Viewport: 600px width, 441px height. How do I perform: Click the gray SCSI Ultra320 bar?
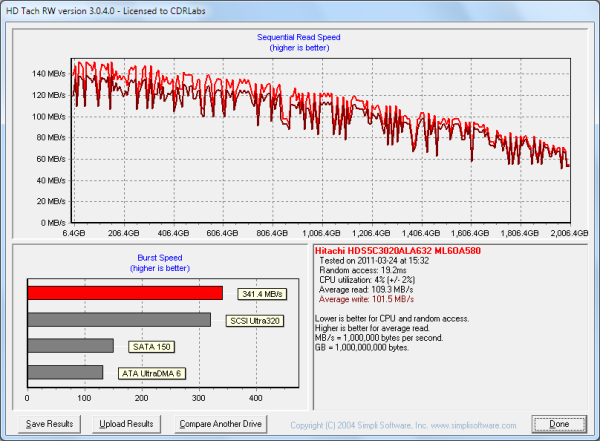coord(119,320)
